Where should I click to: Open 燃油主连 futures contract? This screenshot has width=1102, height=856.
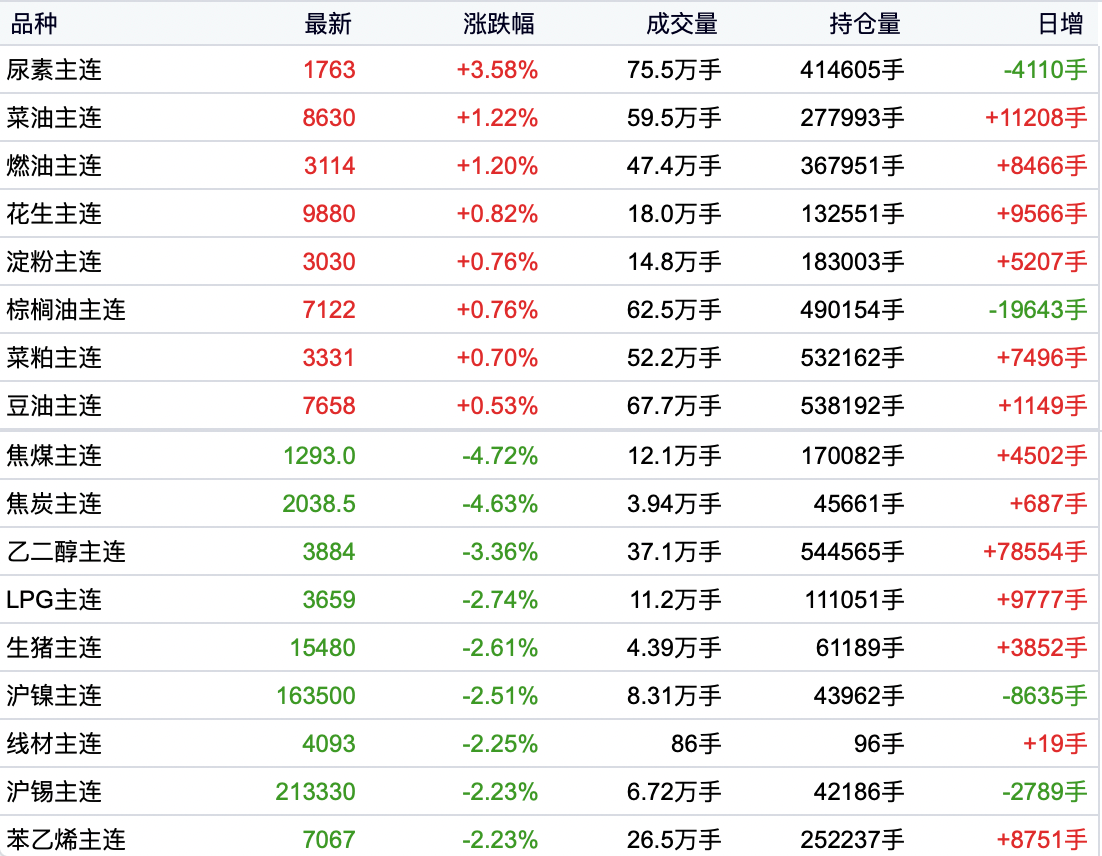tap(55, 166)
